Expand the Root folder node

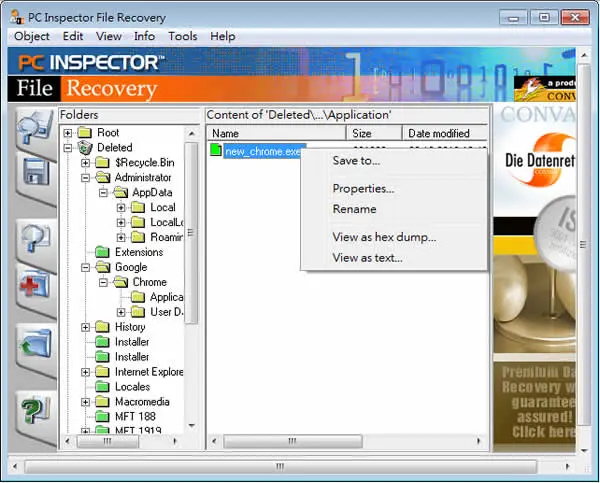point(68,133)
